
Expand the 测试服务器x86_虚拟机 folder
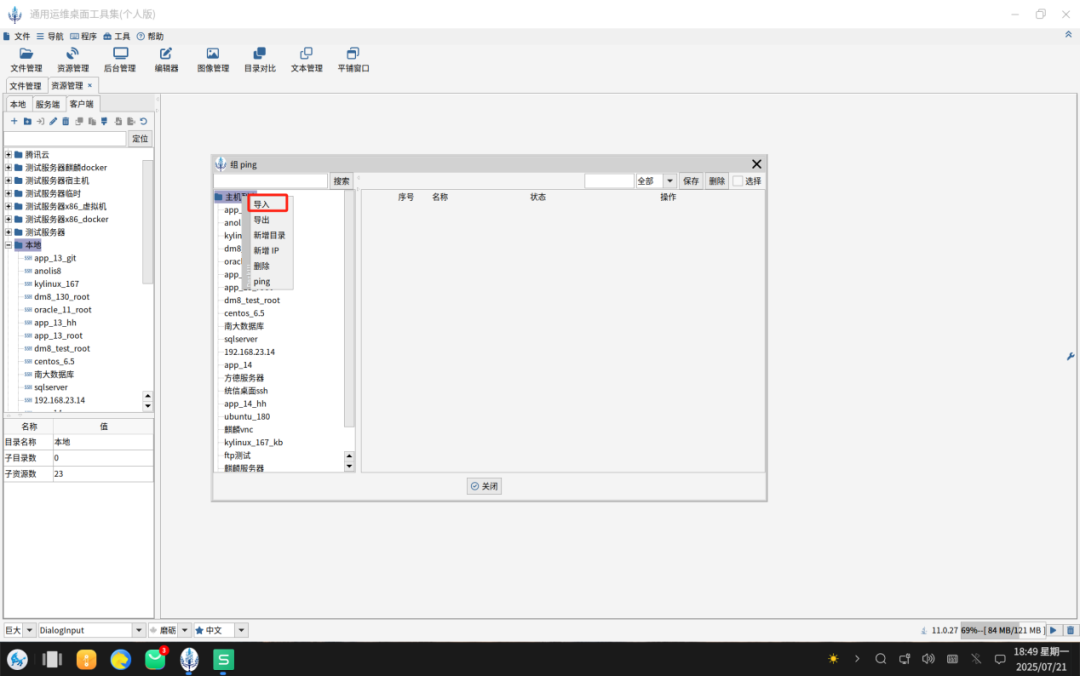(x=8, y=206)
